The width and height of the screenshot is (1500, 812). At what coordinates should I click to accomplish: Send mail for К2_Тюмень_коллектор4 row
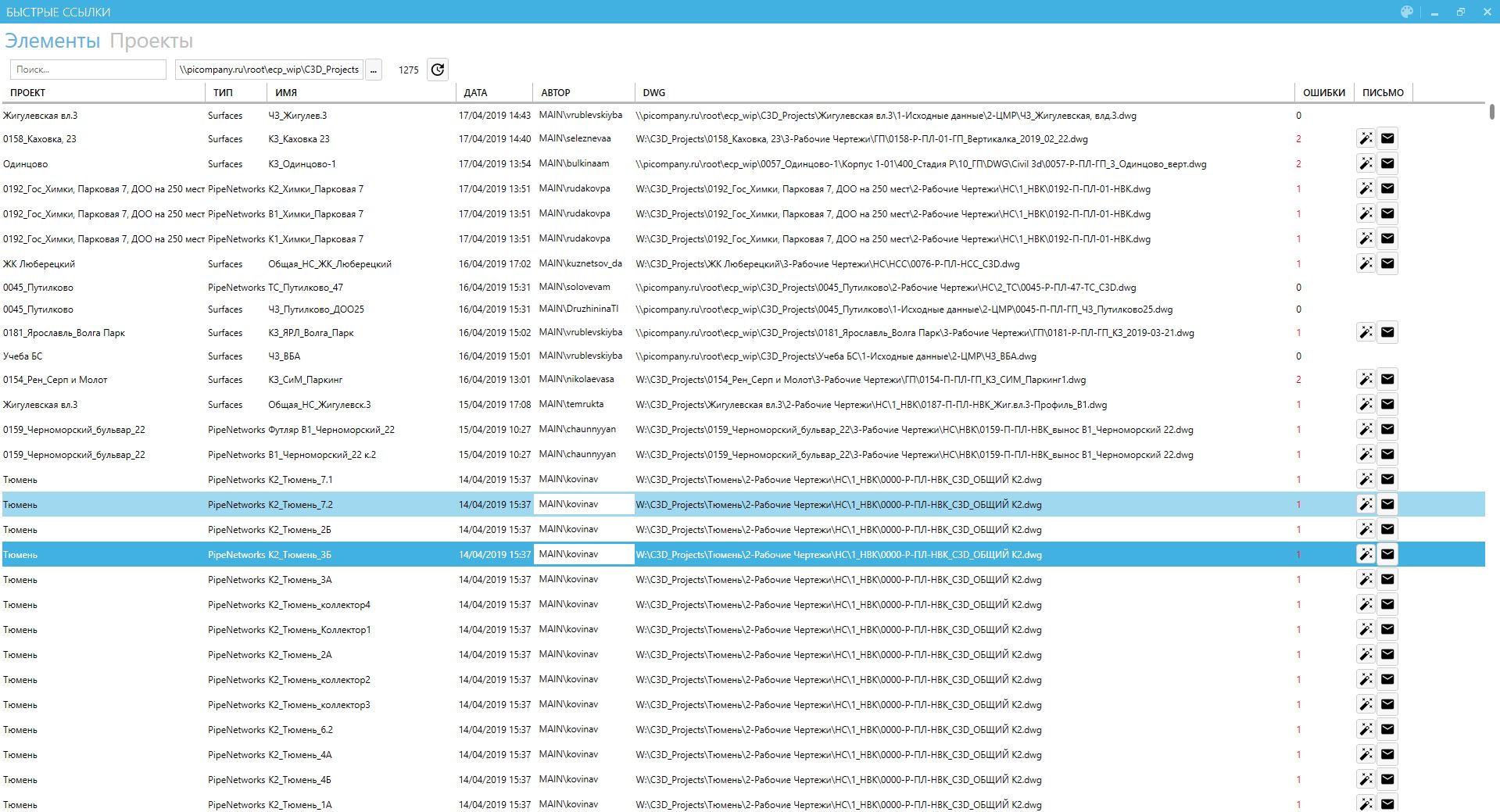coord(1387,604)
